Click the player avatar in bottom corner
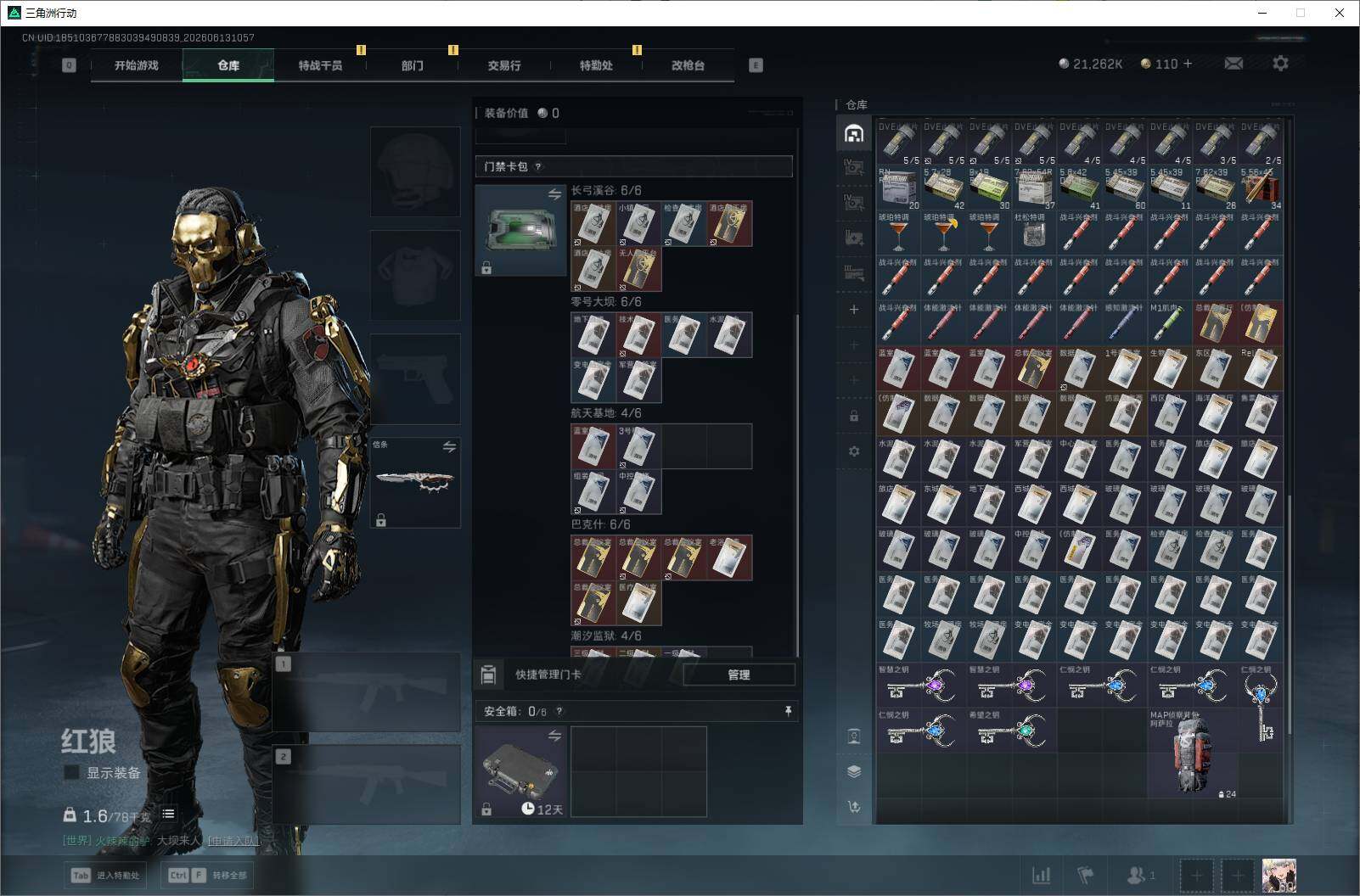 1279,875
